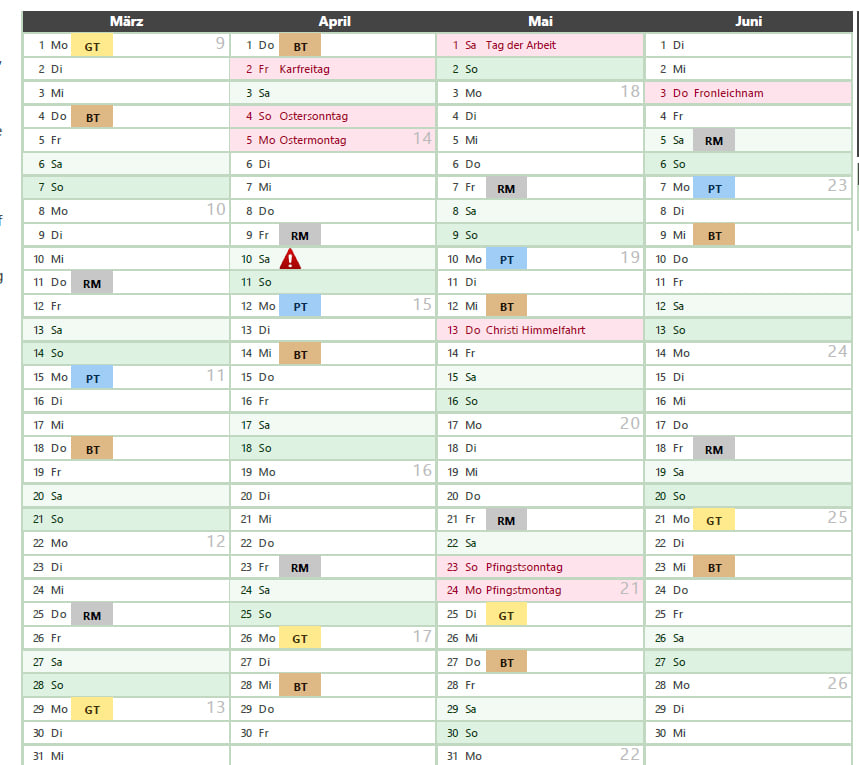The image size is (859, 765).
Task: Select the RM badge on June 5
Action: click(714, 140)
